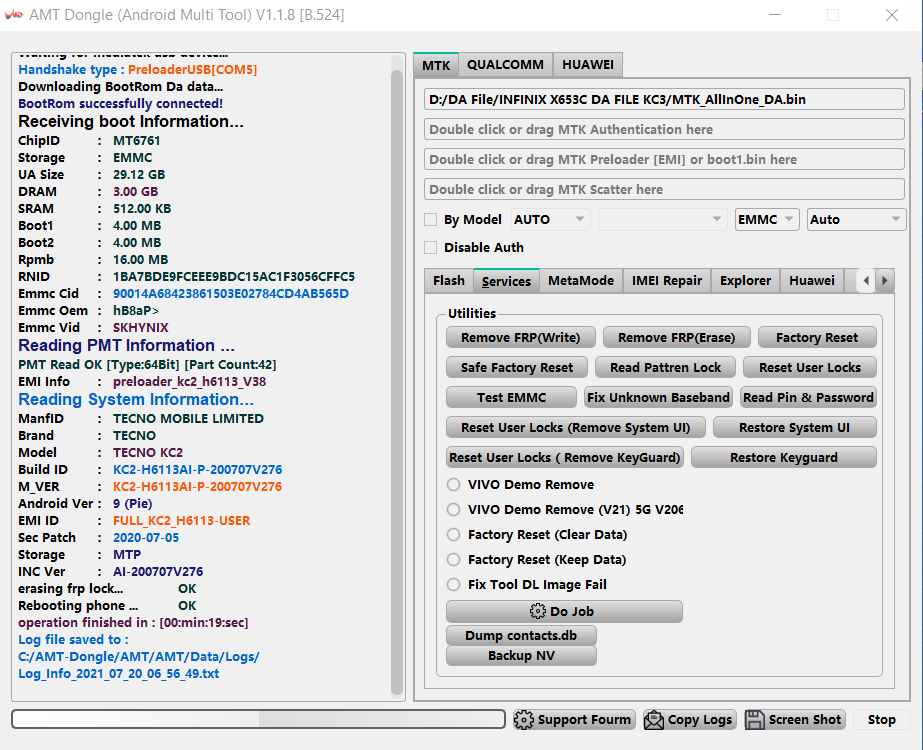
Task: Click the Factory Reset button
Action: (x=817, y=337)
